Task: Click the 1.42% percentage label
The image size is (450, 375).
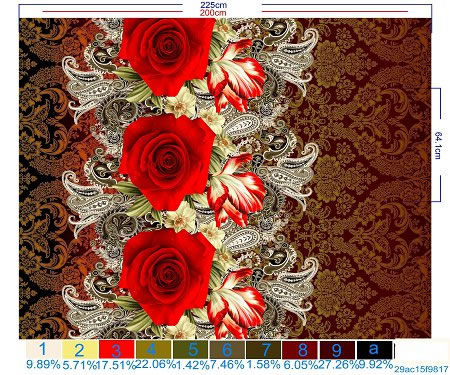Action: tap(192, 365)
